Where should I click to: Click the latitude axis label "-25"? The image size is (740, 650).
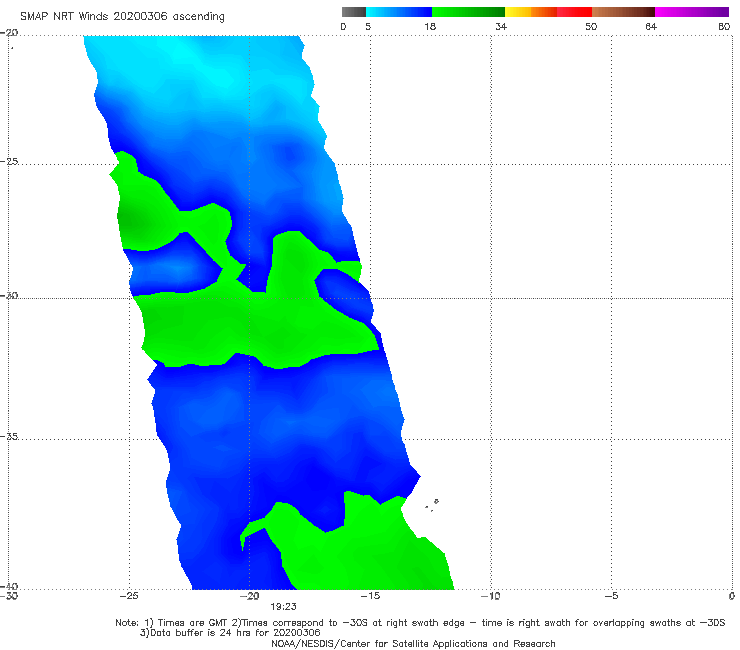click(9, 161)
